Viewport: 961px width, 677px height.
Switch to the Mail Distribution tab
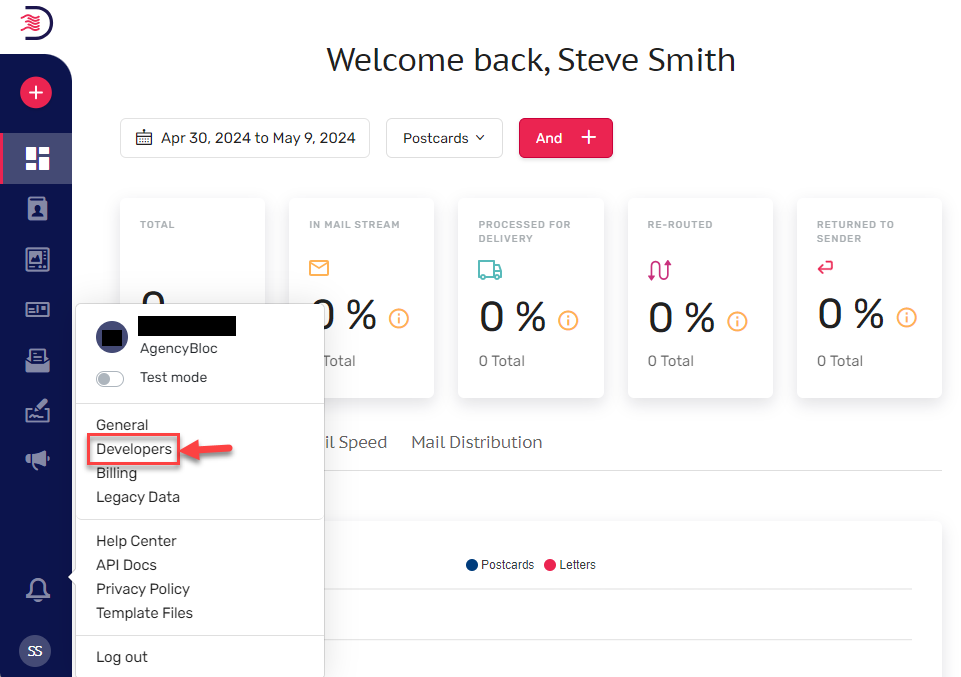(x=476, y=442)
